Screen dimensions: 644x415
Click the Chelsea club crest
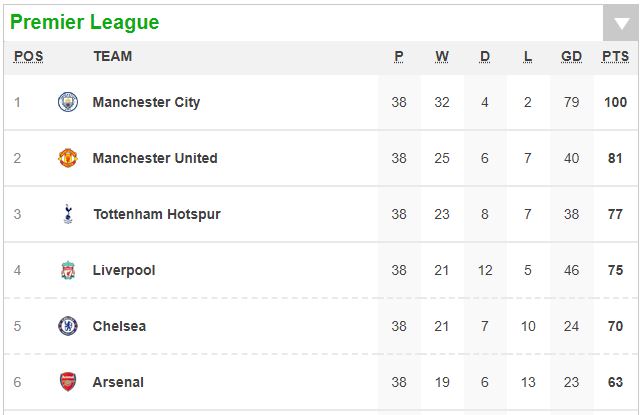pos(67,326)
